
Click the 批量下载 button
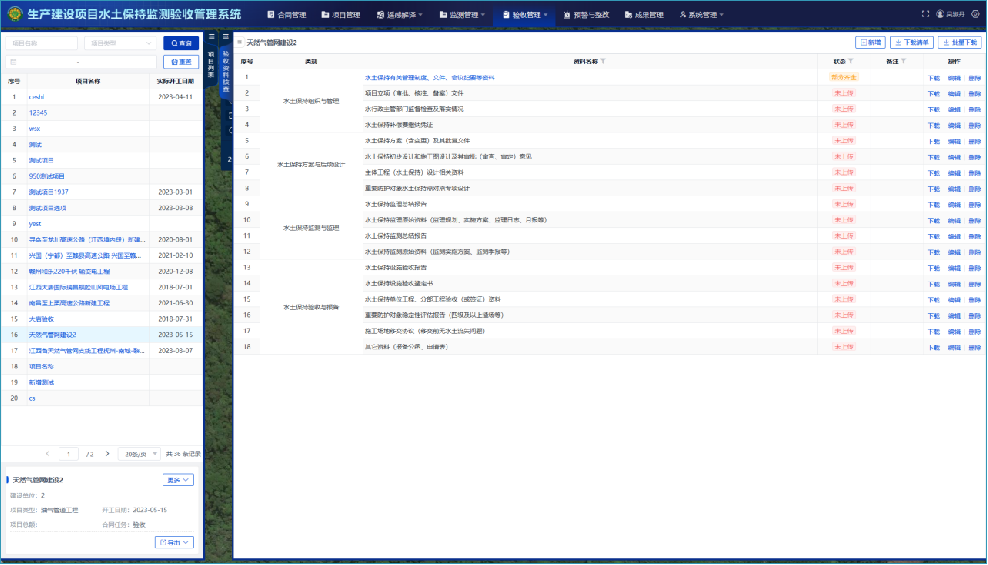959,43
